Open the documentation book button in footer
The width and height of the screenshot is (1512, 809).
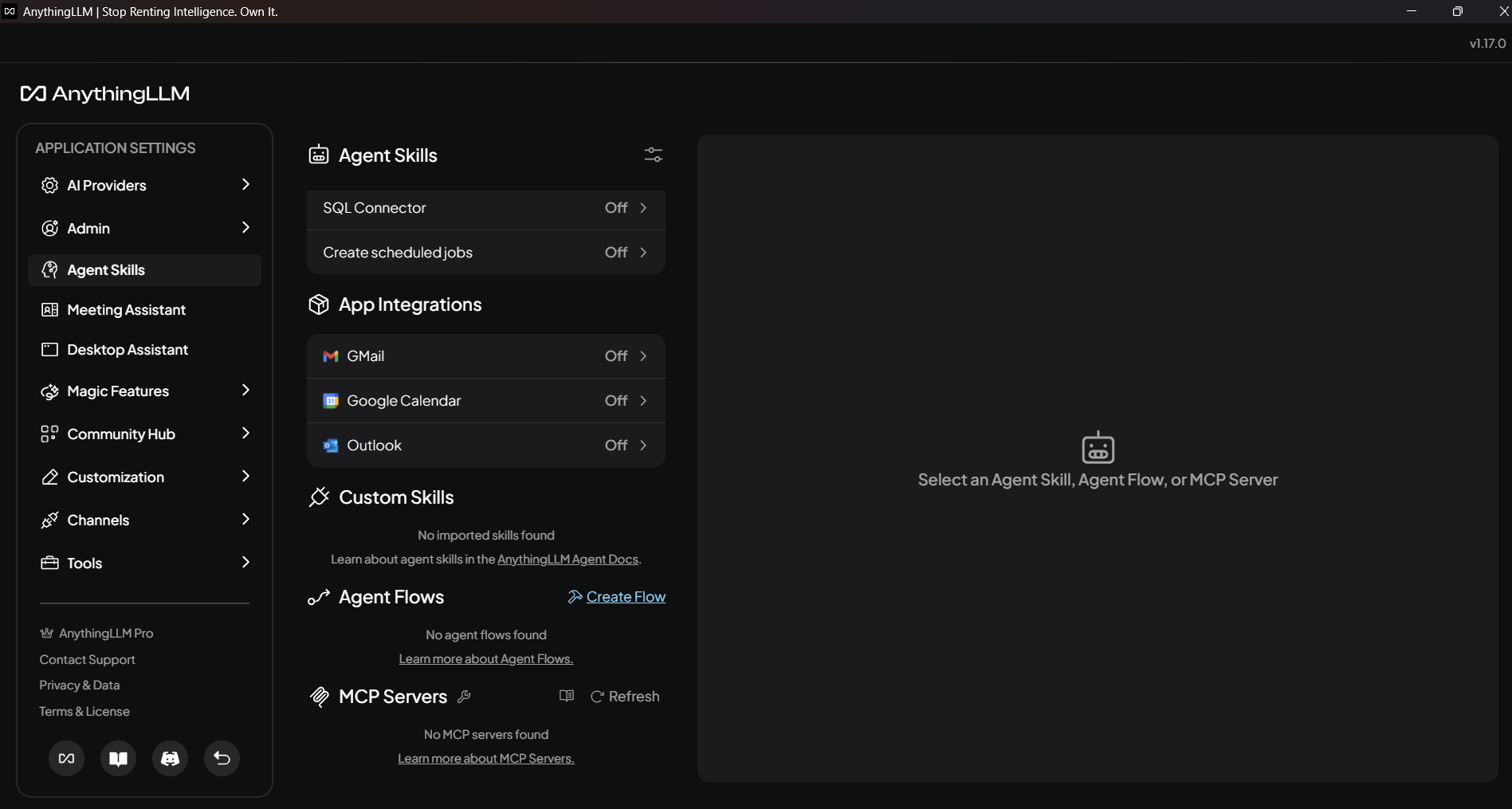pos(119,758)
